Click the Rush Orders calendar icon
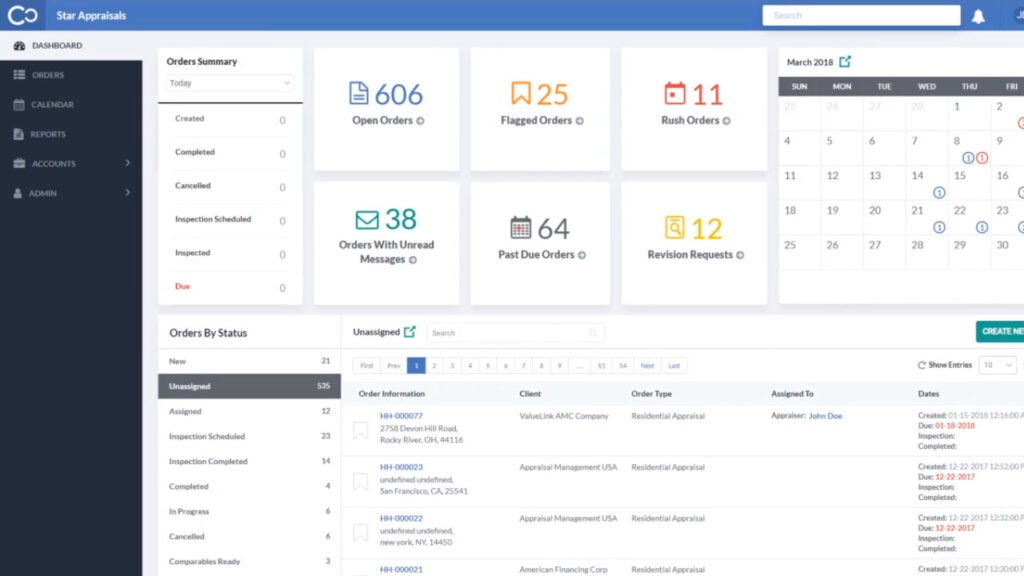This screenshot has width=1024, height=576. coord(675,93)
